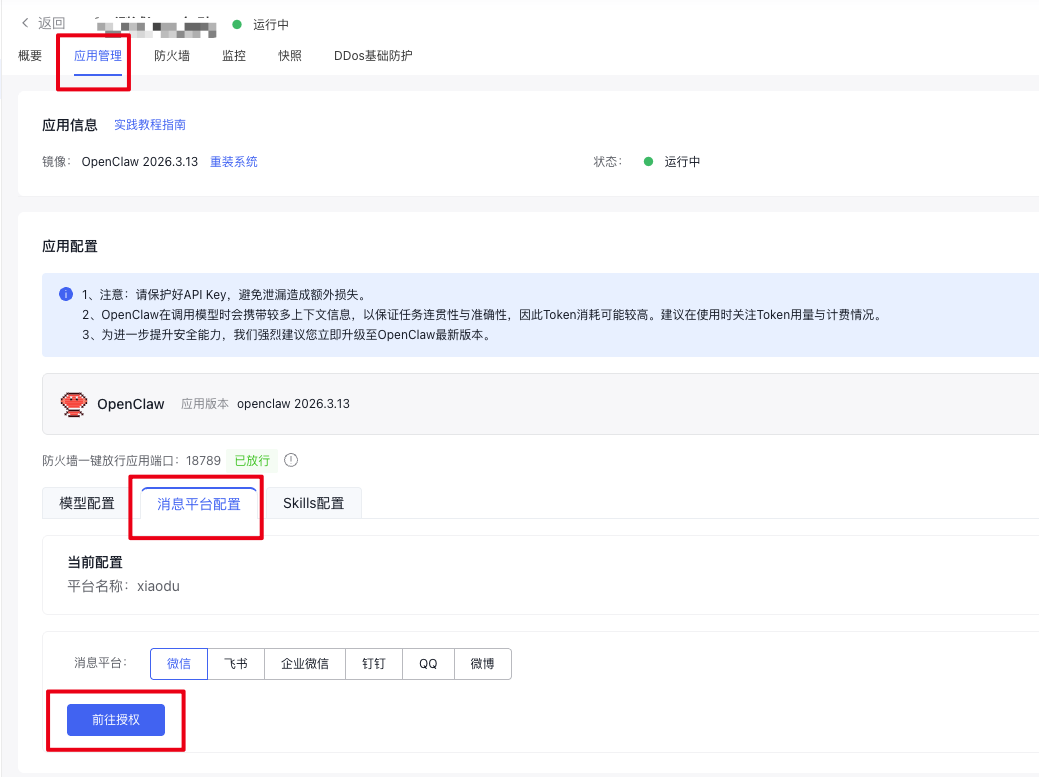Click the red OpenClaw logo icon
This screenshot has width=1039, height=777.
74,404
